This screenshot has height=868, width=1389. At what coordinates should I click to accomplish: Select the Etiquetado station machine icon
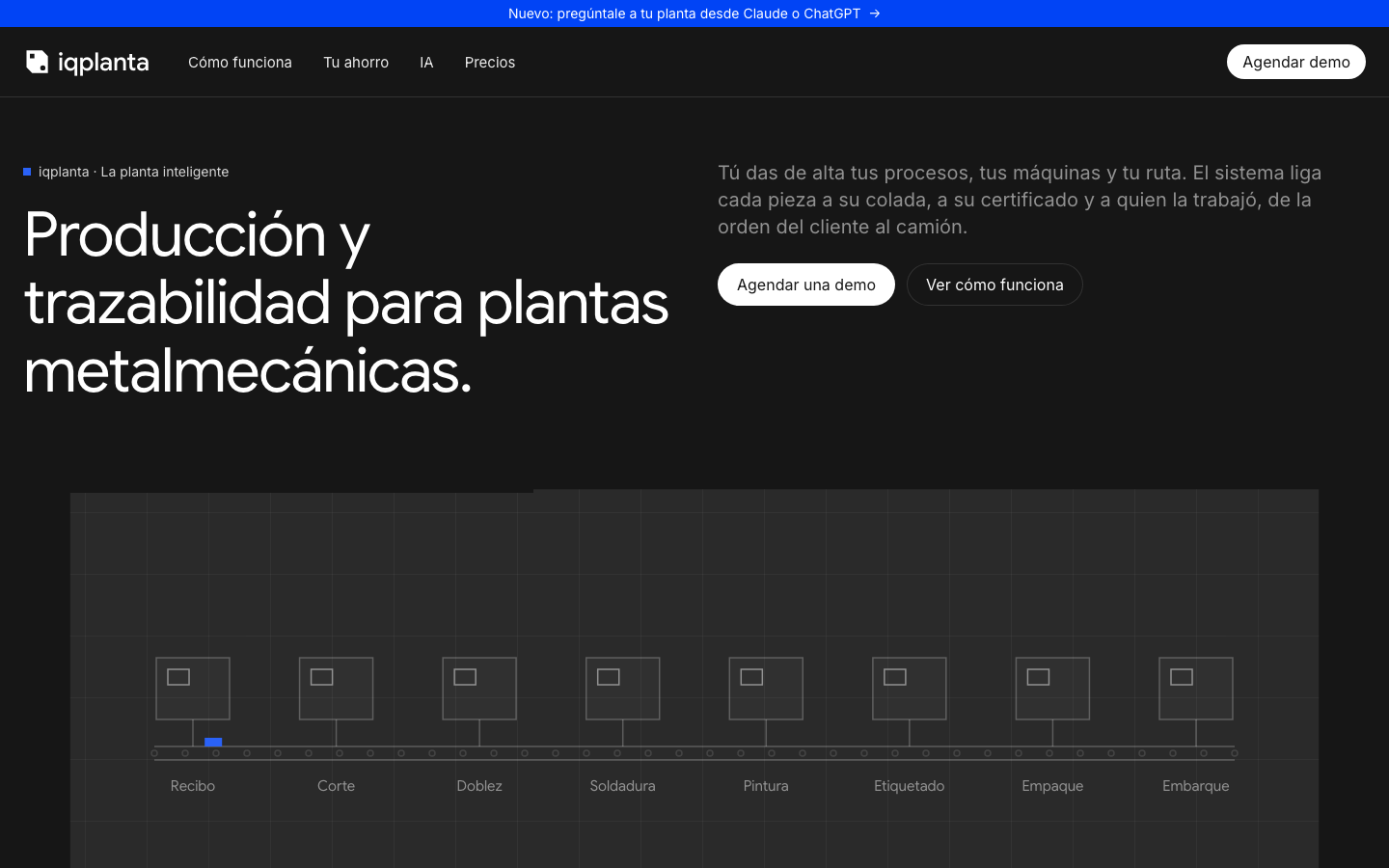pyautogui.click(x=910, y=689)
